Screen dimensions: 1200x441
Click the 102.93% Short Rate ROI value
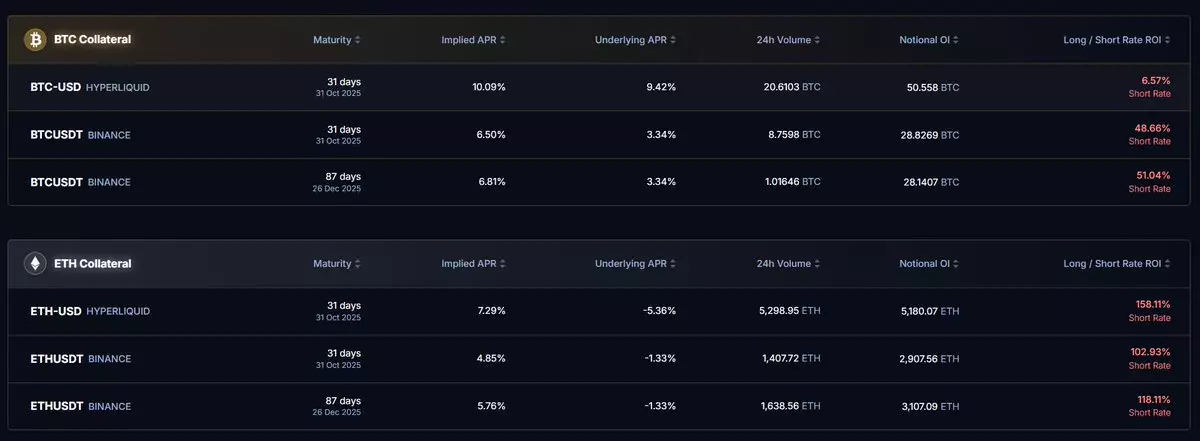(1149, 352)
